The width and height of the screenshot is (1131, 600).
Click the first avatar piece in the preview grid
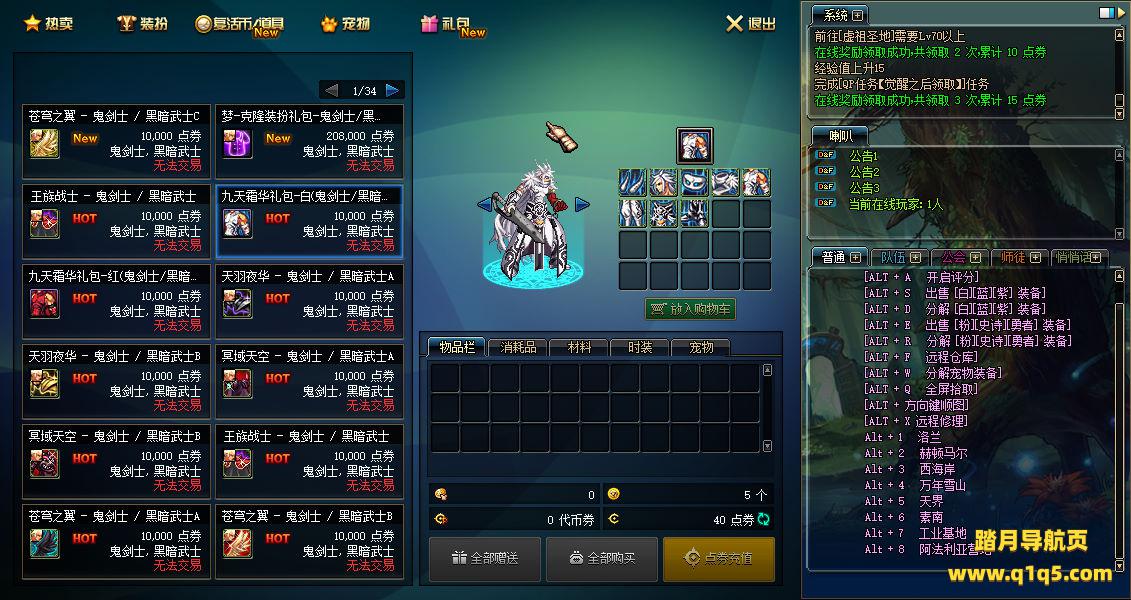click(x=633, y=183)
